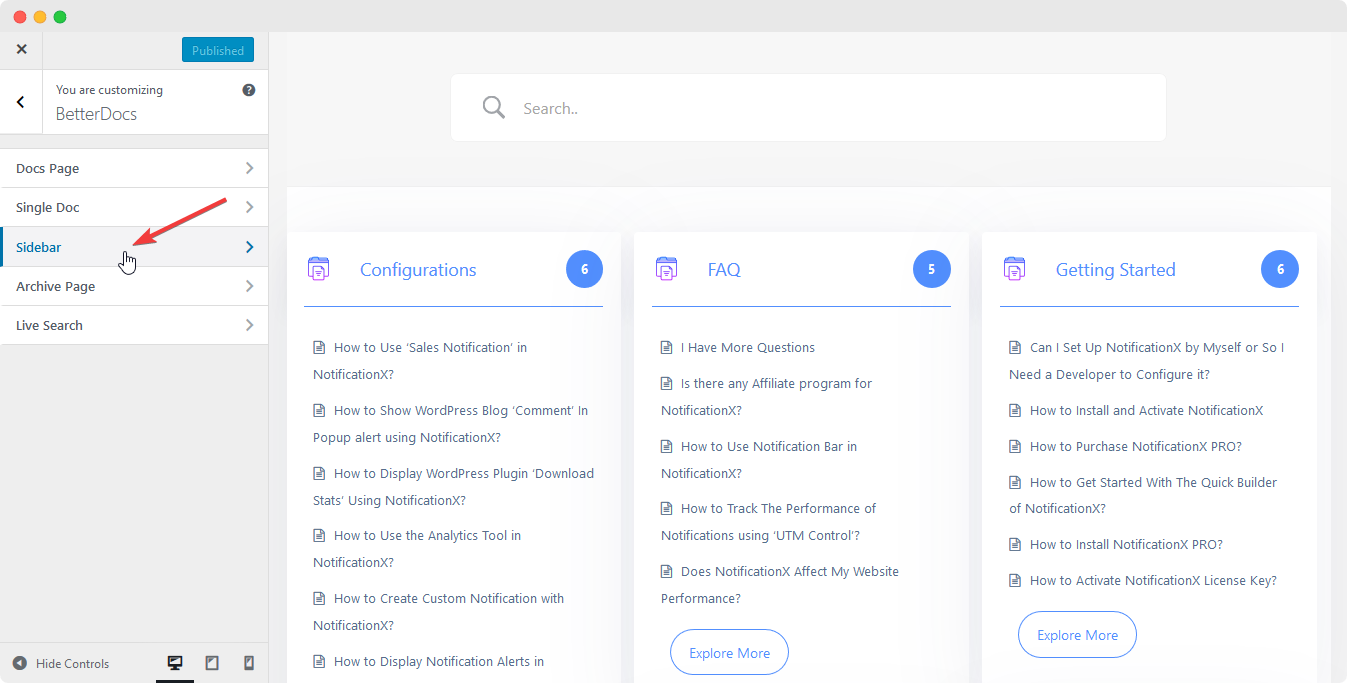Expand the chevron beside Archive Page
1347x683 pixels.
(249, 286)
